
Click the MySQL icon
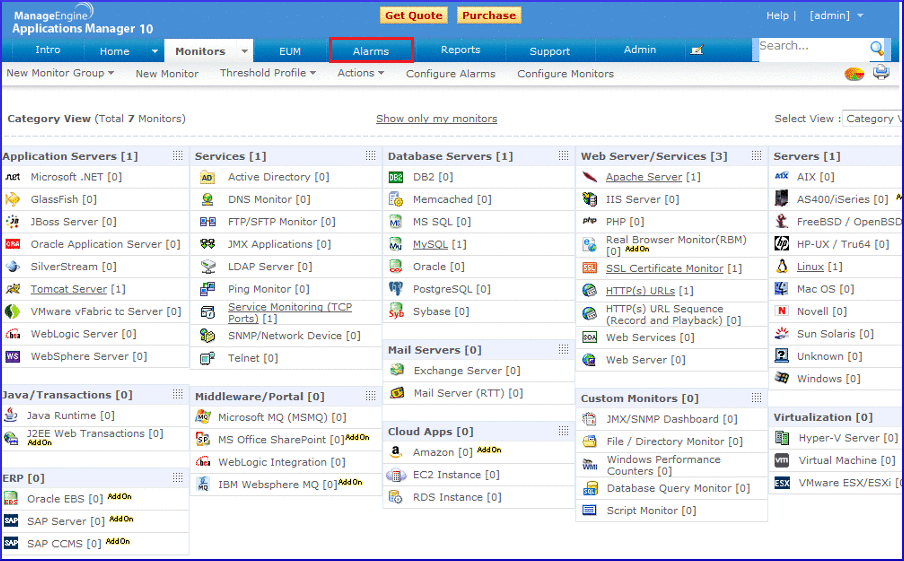point(396,244)
